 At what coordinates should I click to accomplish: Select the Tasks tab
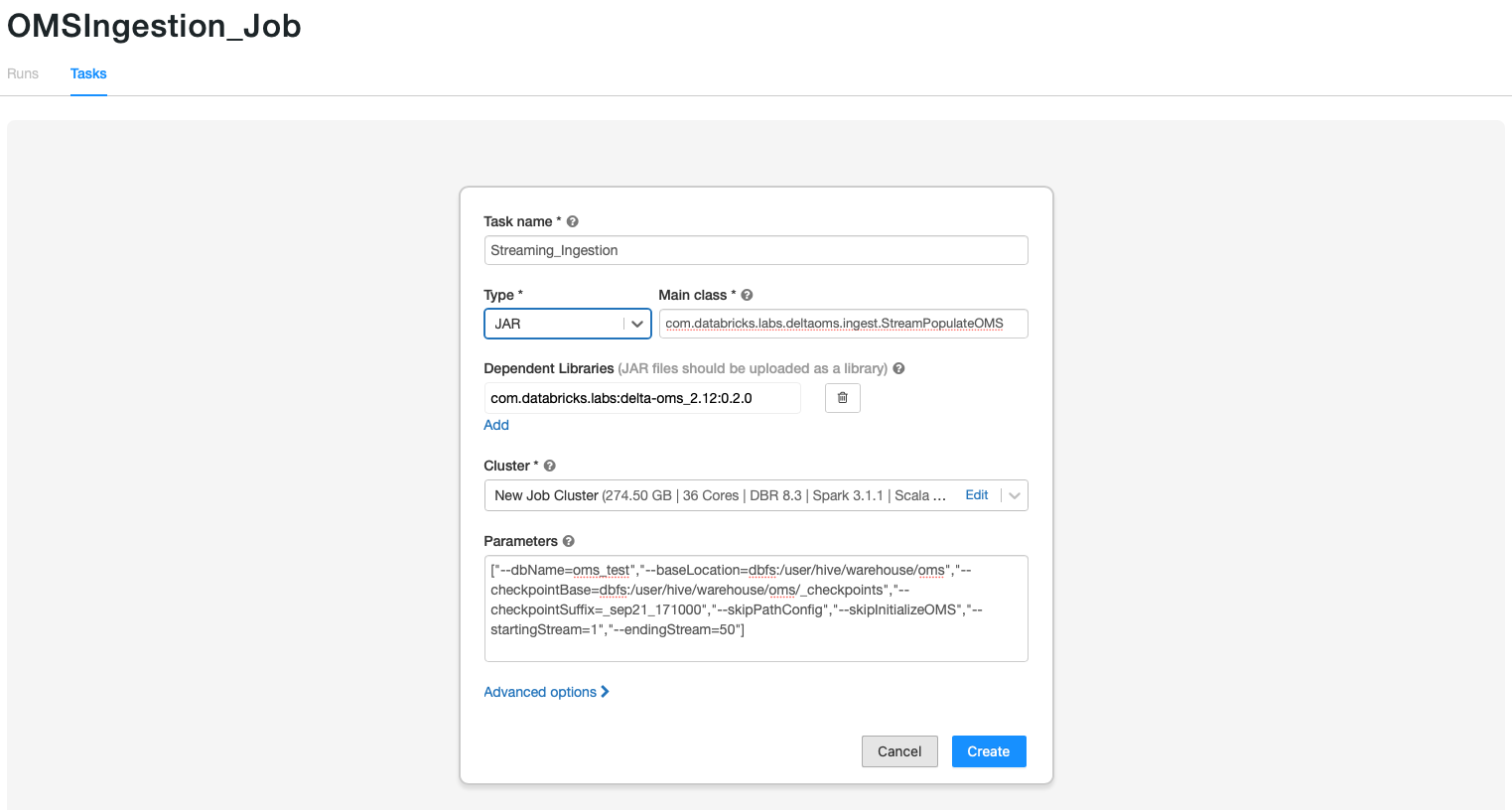coord(88,73)
